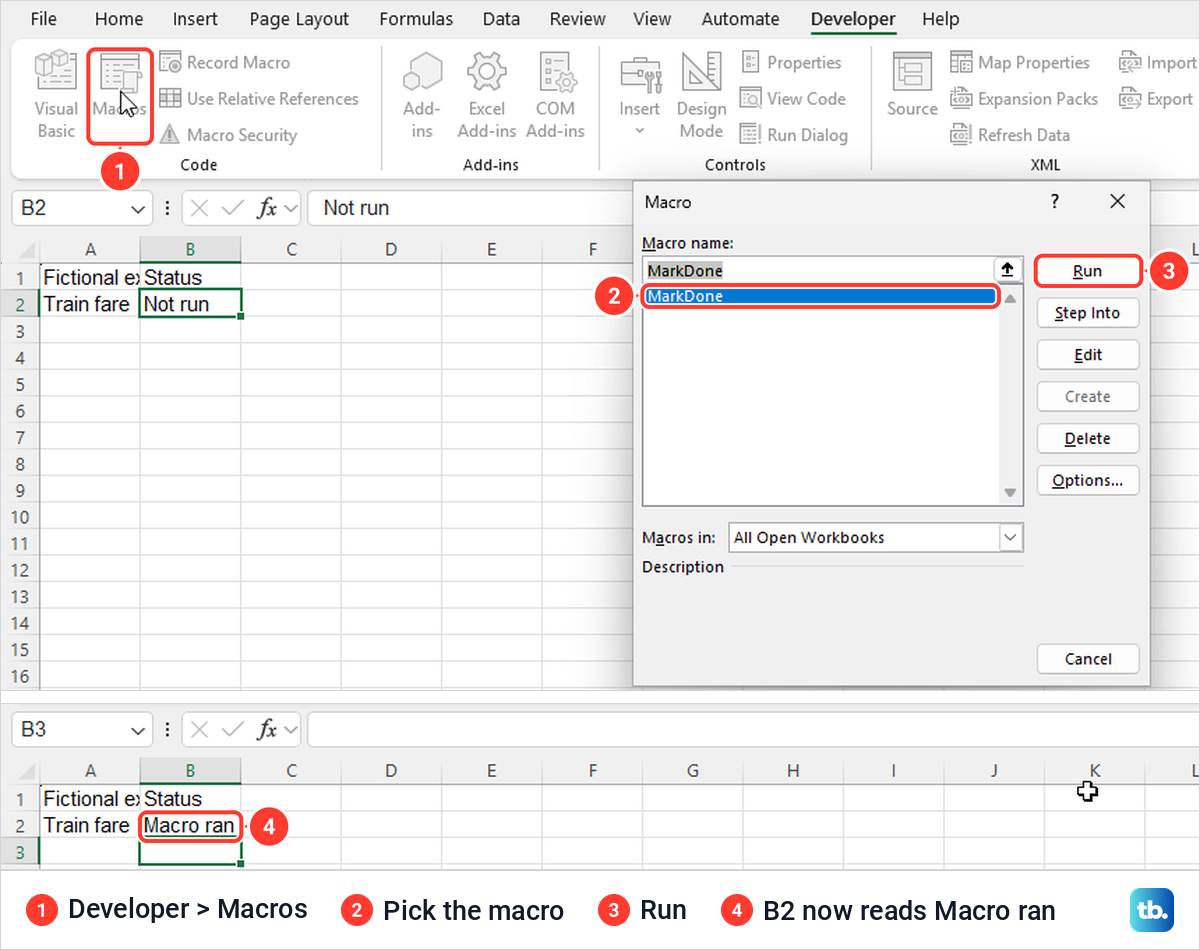The height and width of the screenshot is (950, 1200).
Task: Open control Properties
Action: pyautogui.click(x=791, y=62)
